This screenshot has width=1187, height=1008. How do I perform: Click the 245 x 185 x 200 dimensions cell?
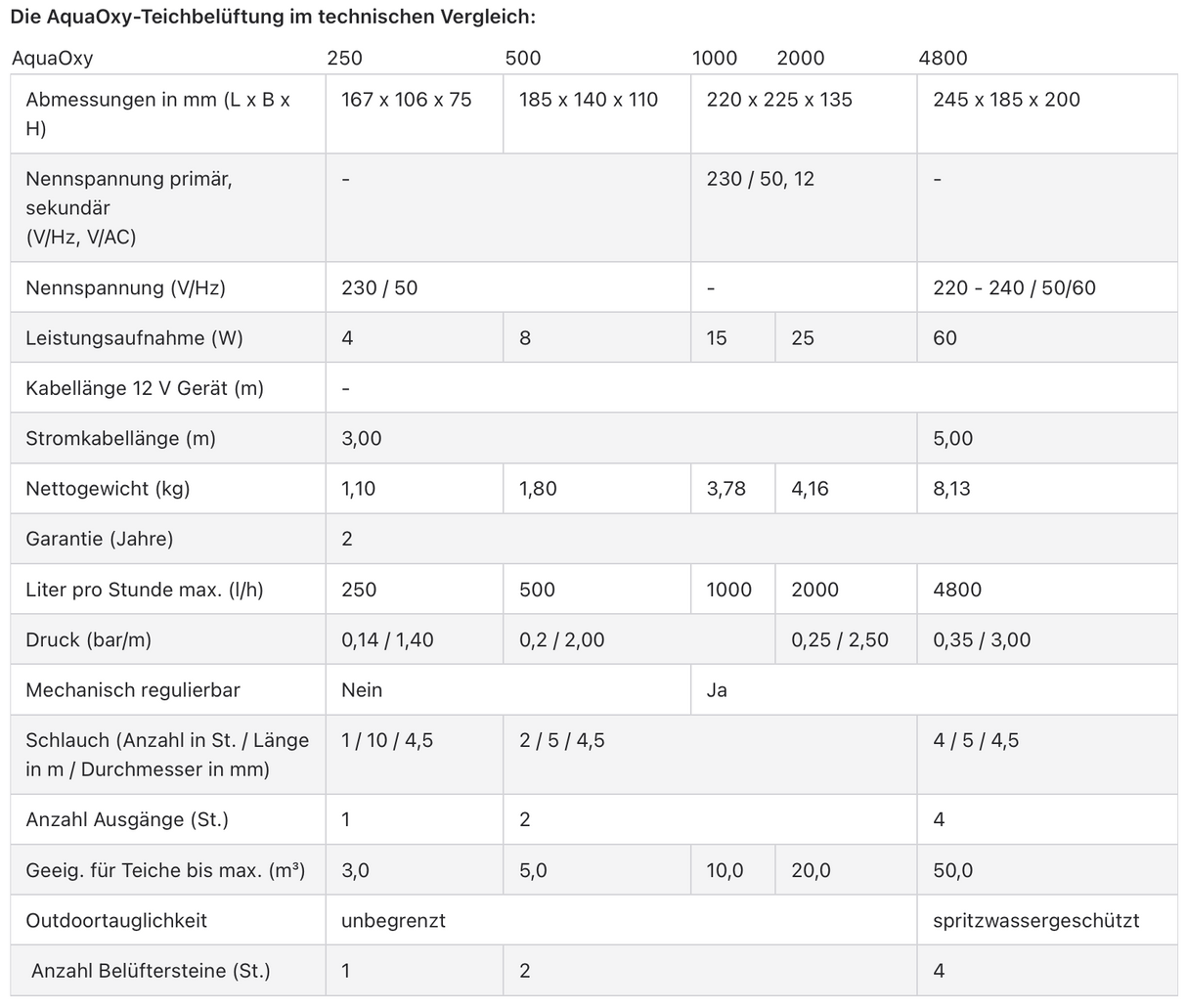point(1006,100)
